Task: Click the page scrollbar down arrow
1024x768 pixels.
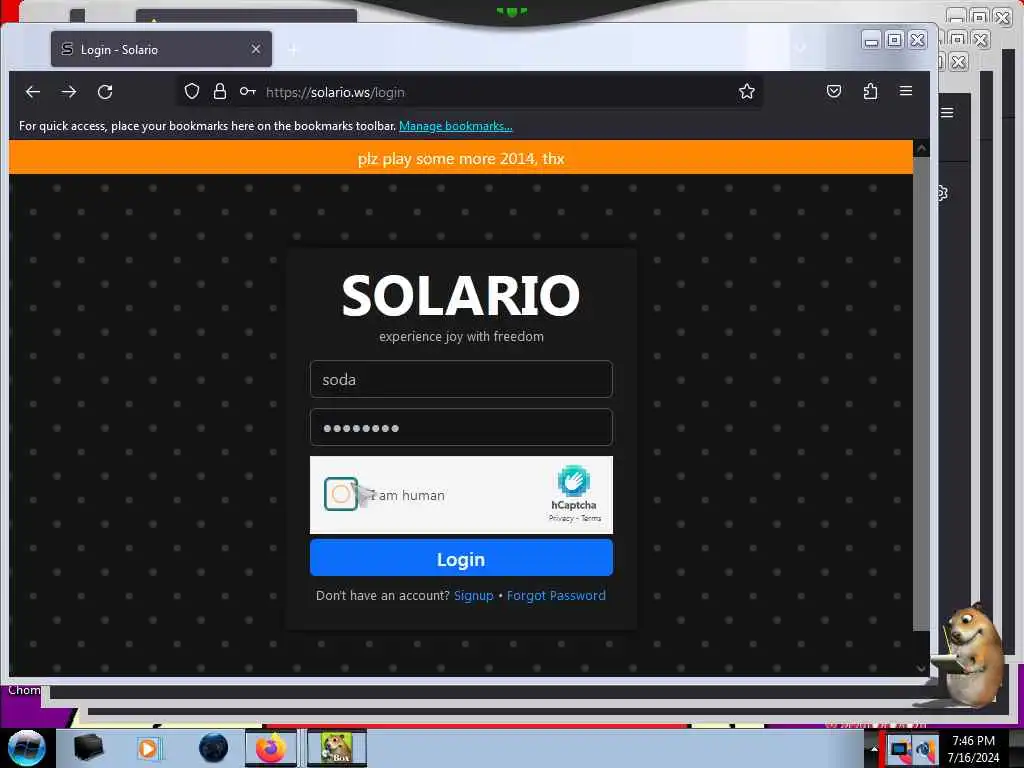Action: point(921,668)
